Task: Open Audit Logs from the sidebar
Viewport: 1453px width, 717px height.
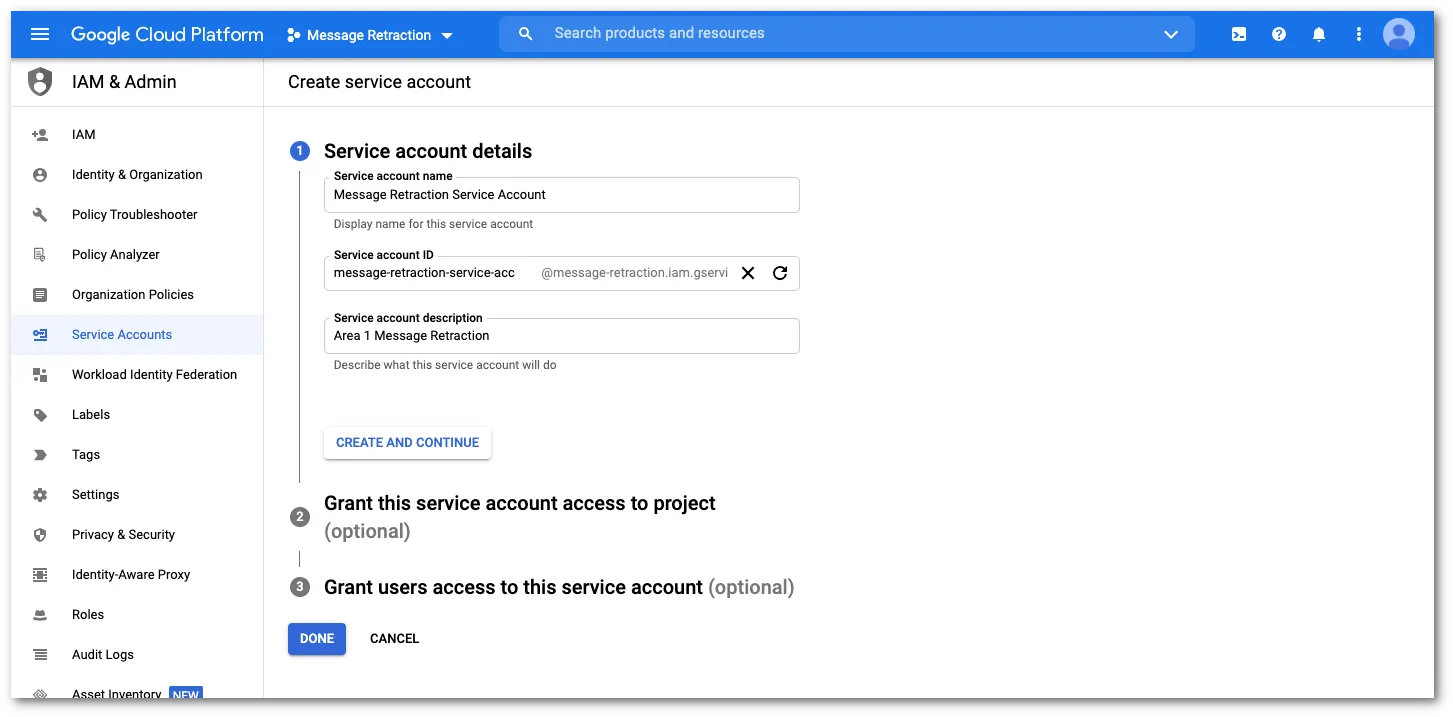Action: pyautogui.click(x=102, y=654)
